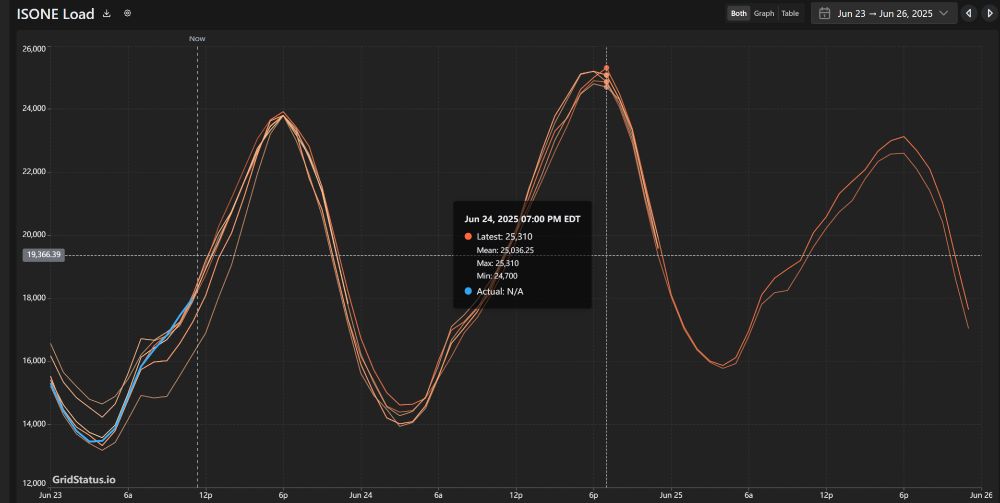Click the Jun 24 x-axis label

(361, 495)
